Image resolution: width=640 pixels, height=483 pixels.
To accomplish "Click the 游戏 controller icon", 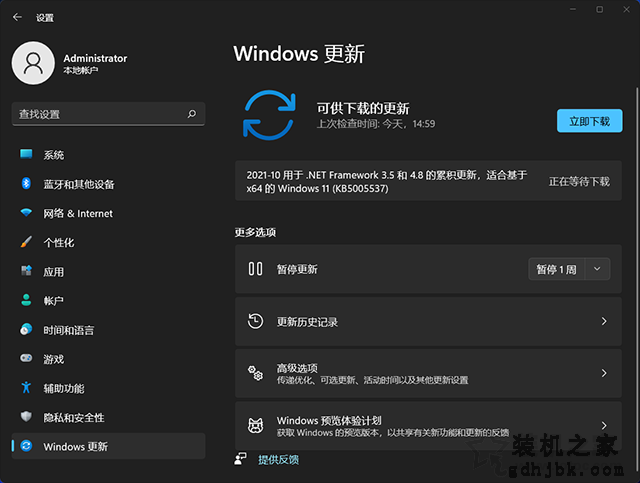I will coord(26,358).
